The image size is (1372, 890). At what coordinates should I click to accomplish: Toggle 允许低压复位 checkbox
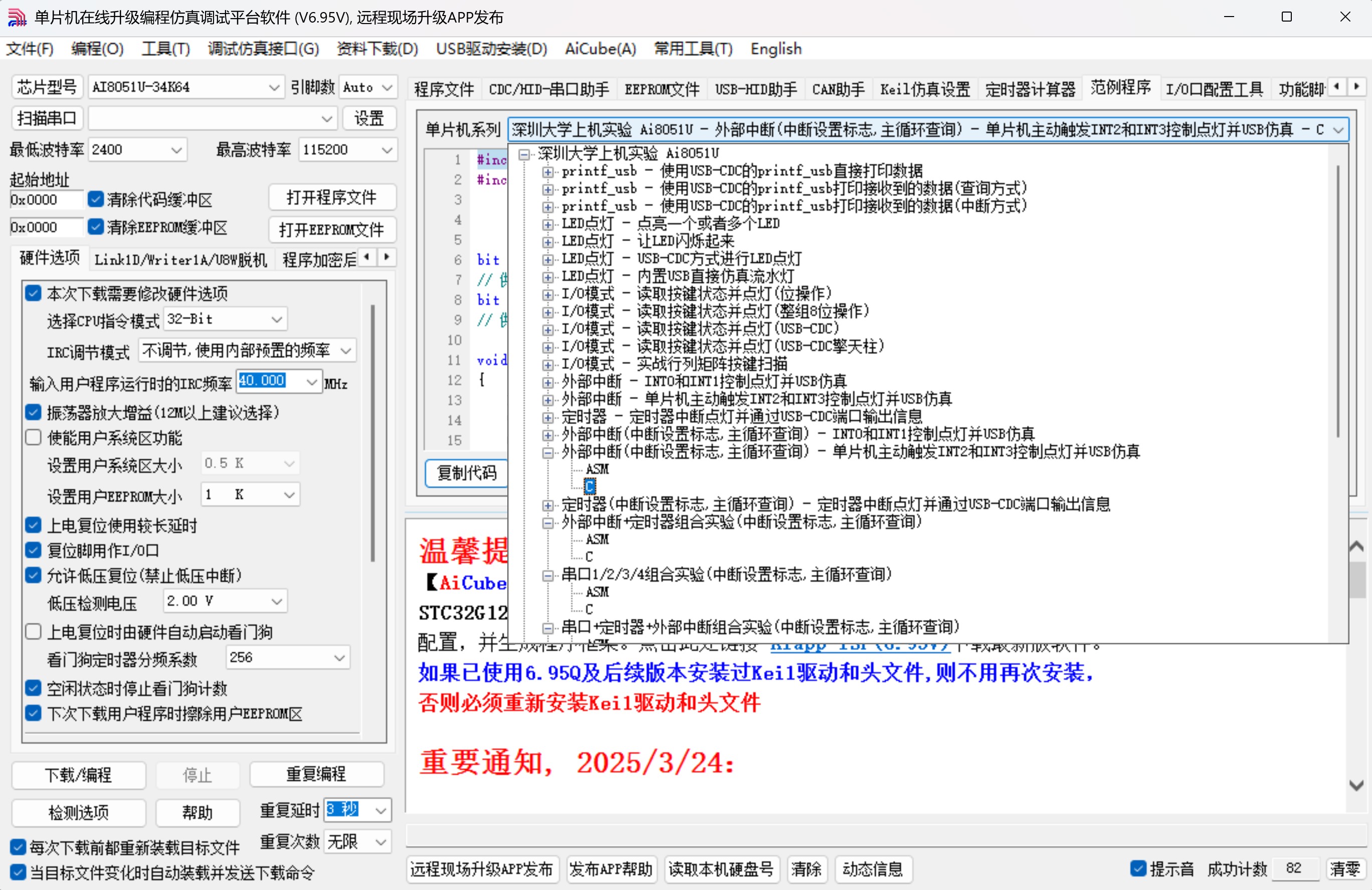(x=34, y=575)
